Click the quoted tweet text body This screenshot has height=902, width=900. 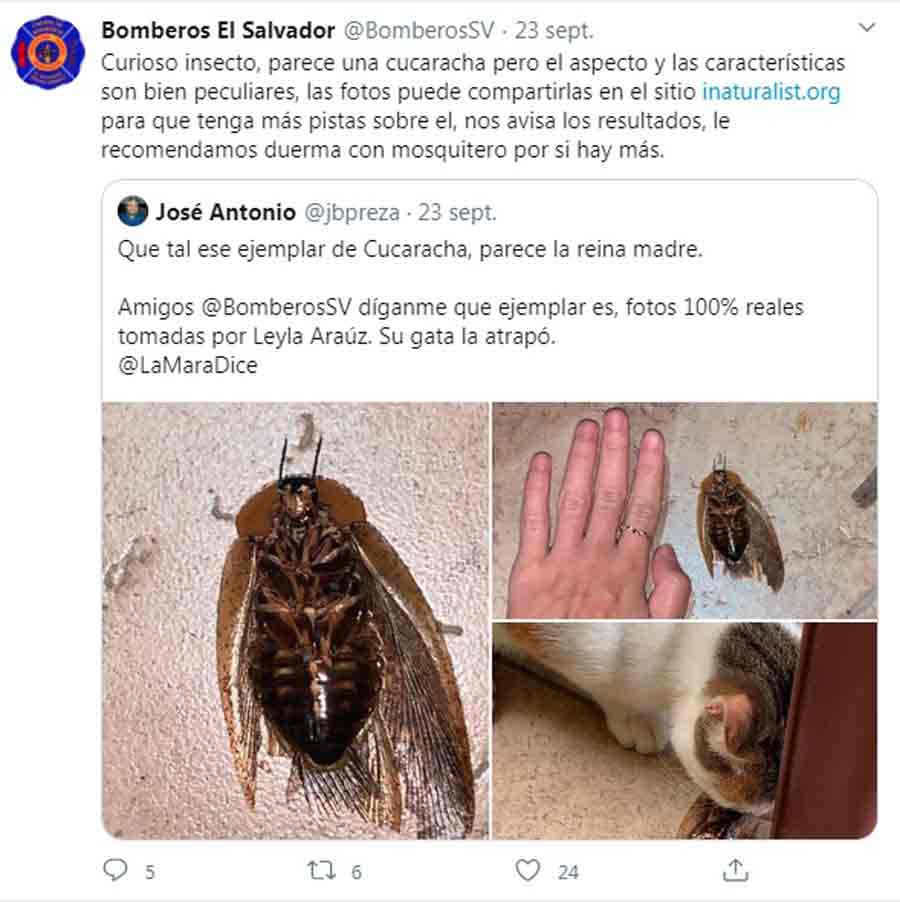click(x=461, y=307)
